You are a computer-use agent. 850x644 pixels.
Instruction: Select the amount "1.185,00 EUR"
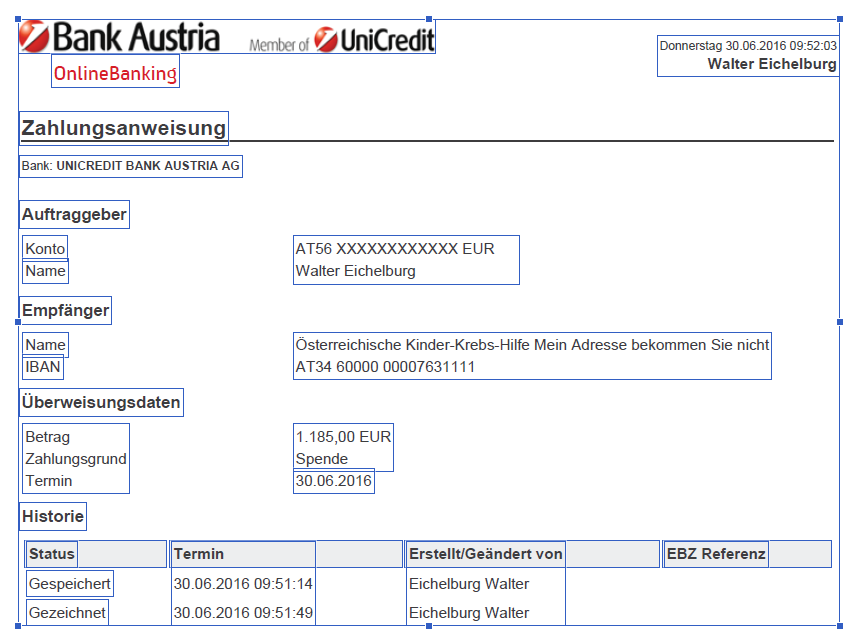[x=343, y=436]
